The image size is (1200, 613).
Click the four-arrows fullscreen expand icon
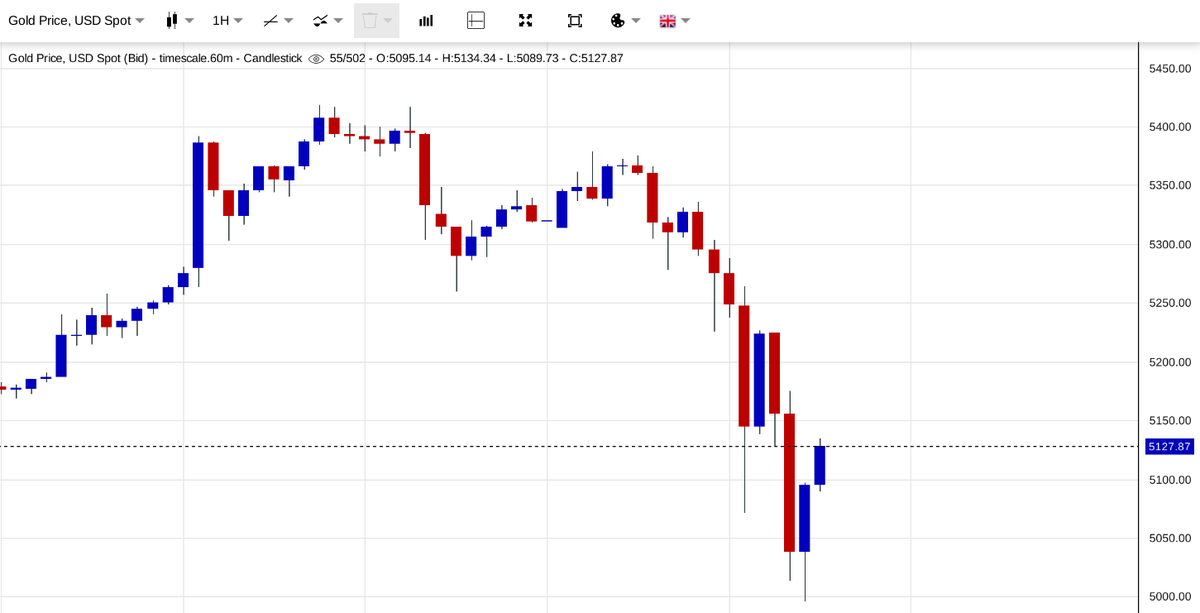tap(526, 20)
